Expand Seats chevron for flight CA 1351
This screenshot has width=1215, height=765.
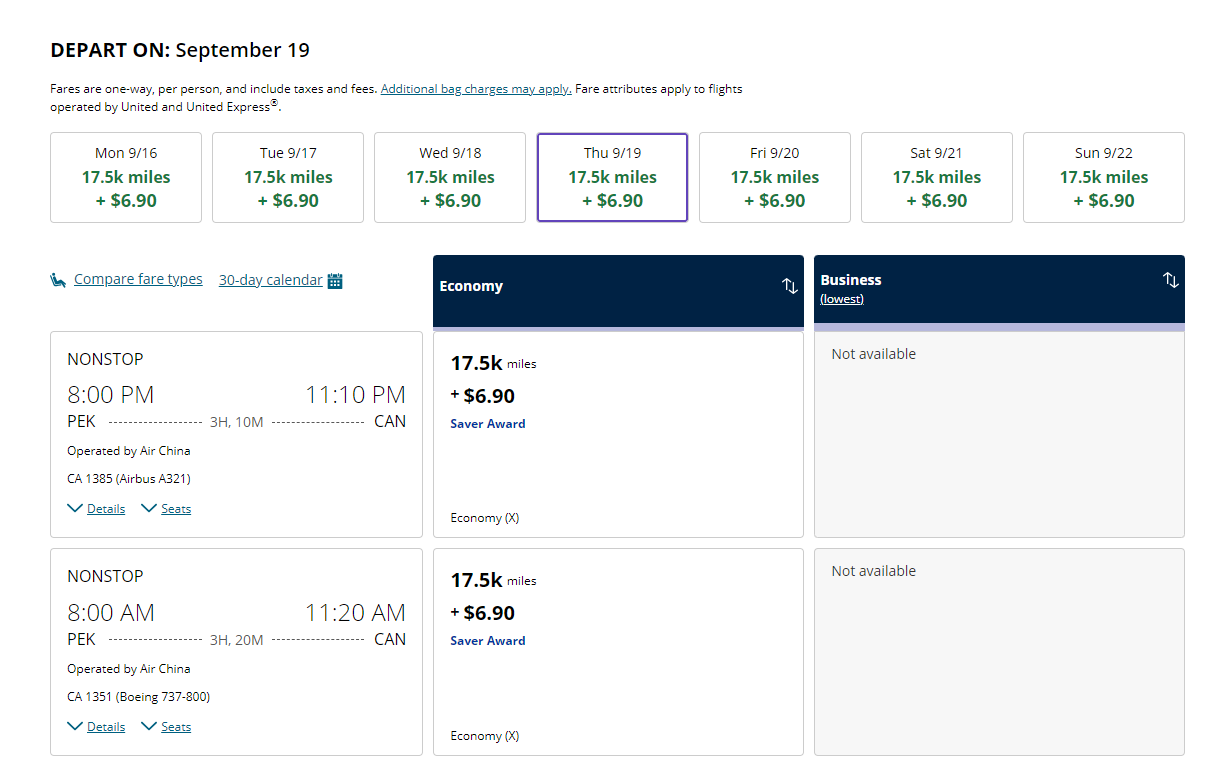coord(149,726)
